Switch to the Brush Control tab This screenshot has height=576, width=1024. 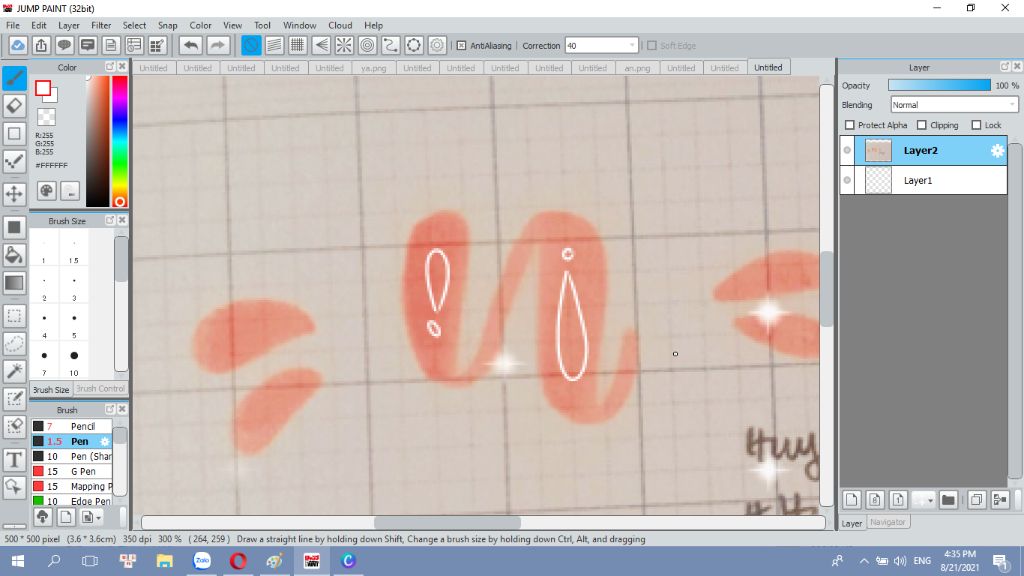100,389
